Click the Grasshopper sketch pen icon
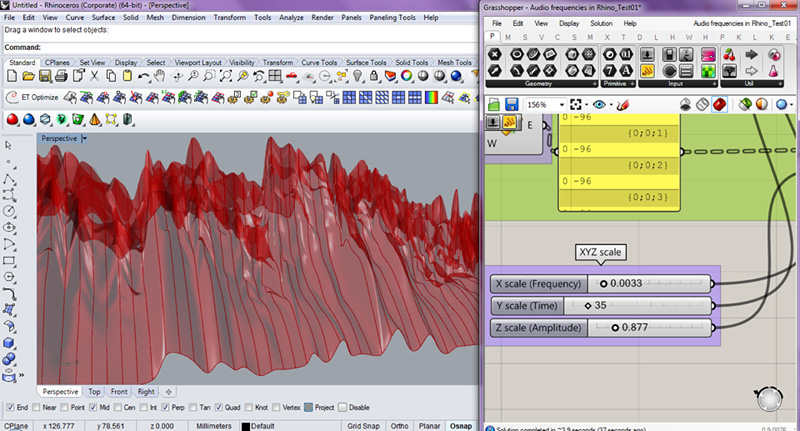 click(x=623, y=105)
